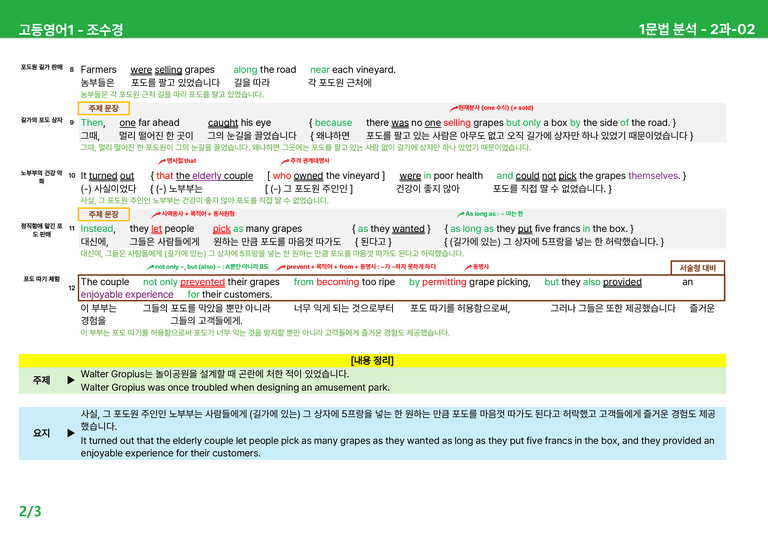This screenshot has height=543, width=768.
Task: Click the red word "pick" in sentence 11
Action: [221, 229]
